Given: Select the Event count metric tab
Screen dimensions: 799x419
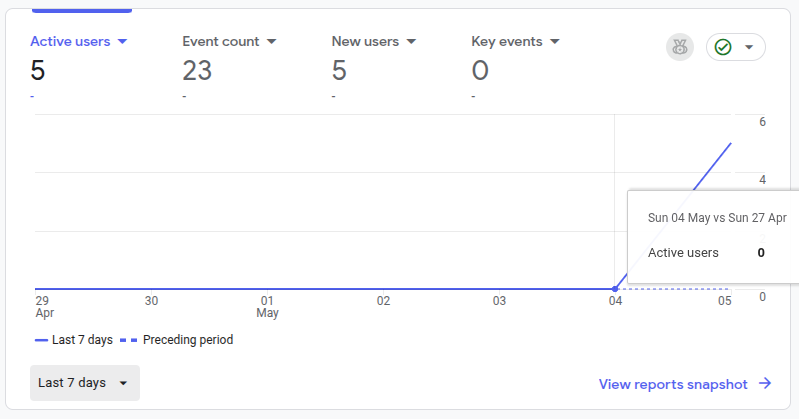Looking at the screenshot, I should pos(221,41).
